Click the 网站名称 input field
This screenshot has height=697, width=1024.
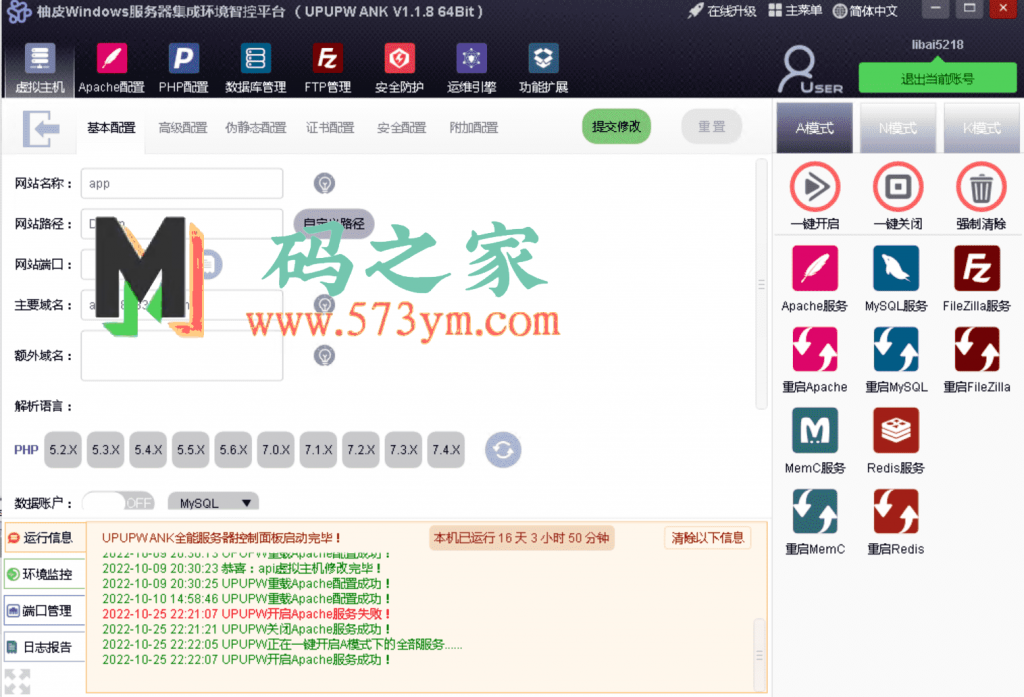click(x=182, y=184)
